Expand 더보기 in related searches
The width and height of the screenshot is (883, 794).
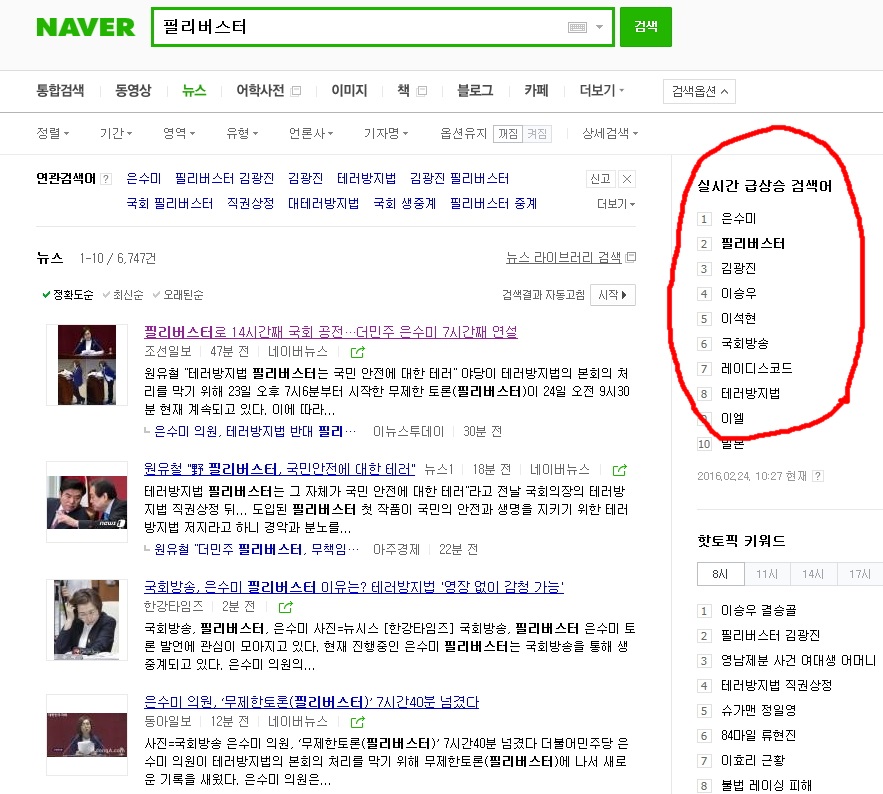(x=616, y=204)
